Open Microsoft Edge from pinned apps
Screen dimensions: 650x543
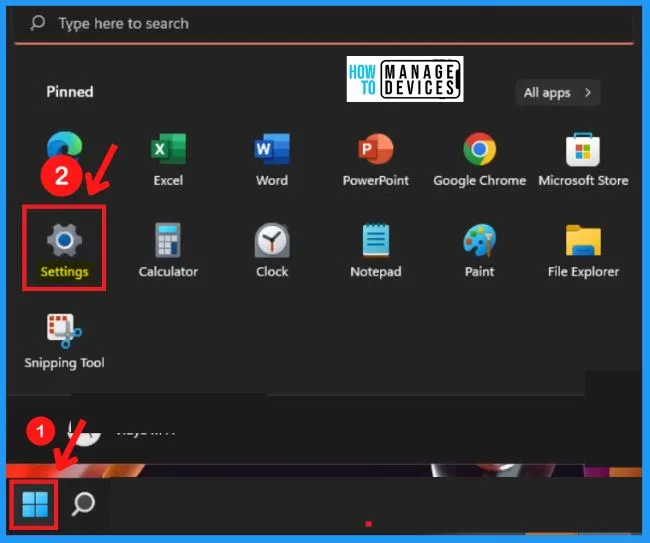[x=65, y=145]
